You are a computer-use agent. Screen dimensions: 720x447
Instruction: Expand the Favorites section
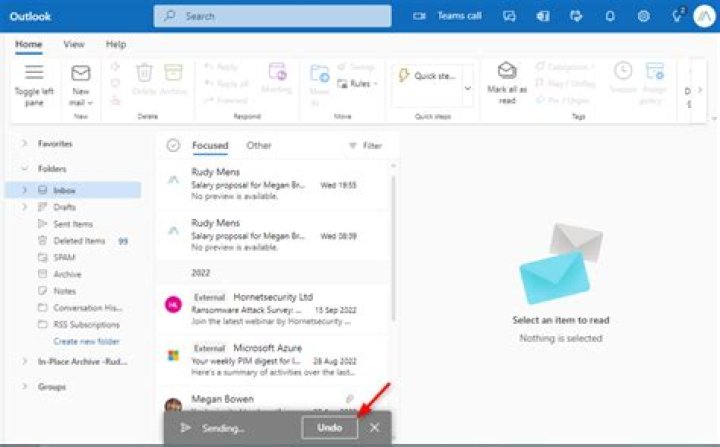click(x=24, y=143)
